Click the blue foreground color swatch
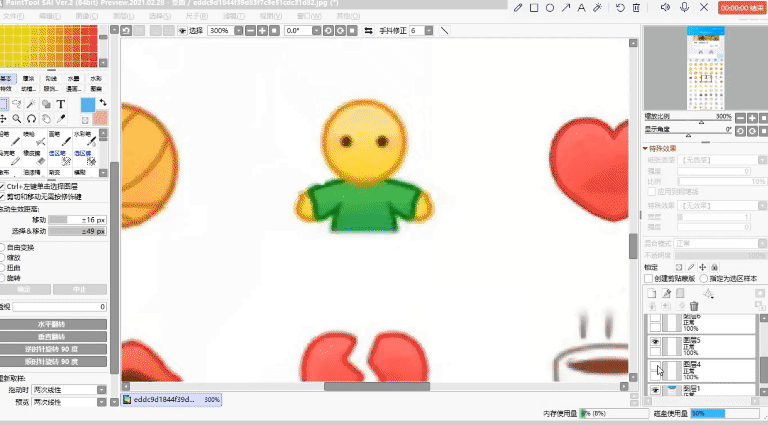Viewport: 768px width, 425px height. coord(88,105)
